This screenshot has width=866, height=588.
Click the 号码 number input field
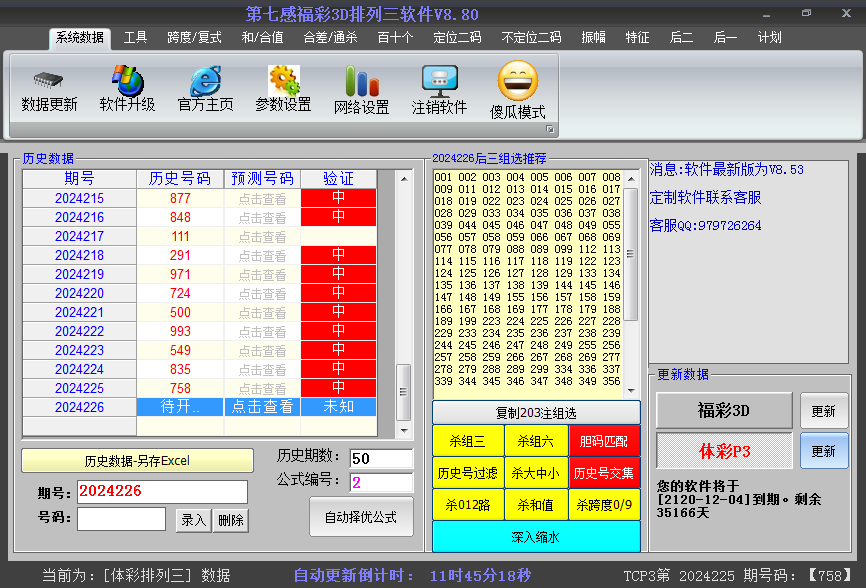[121, 519]
